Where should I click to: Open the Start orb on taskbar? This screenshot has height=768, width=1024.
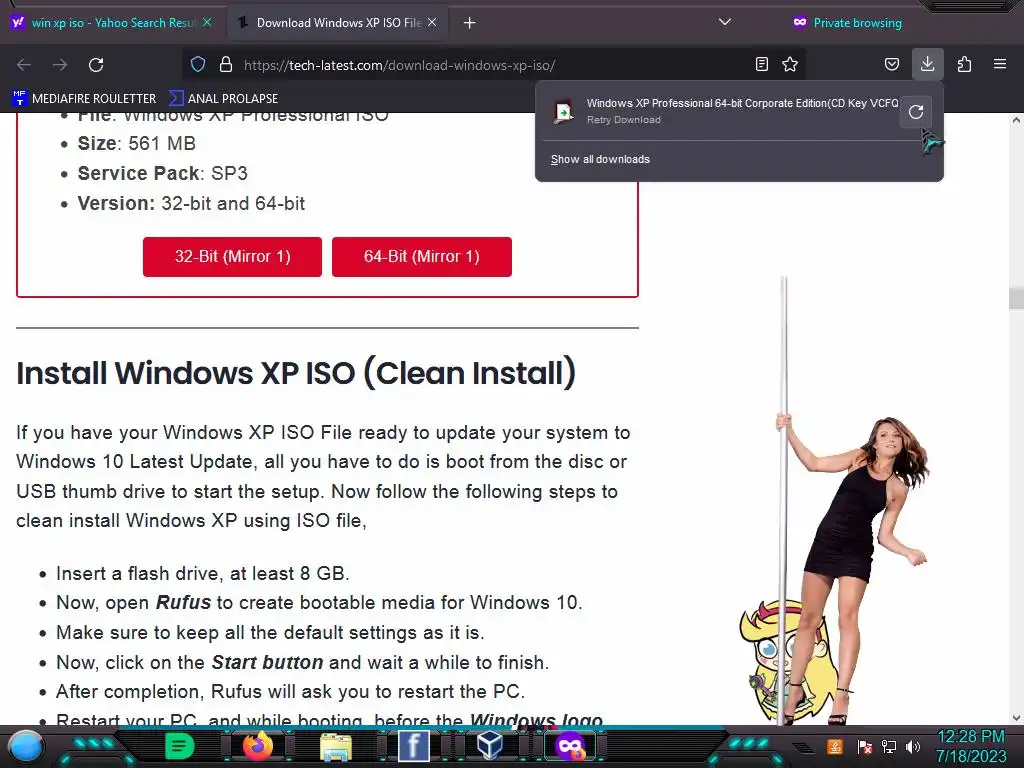click(x=26, y=746)
